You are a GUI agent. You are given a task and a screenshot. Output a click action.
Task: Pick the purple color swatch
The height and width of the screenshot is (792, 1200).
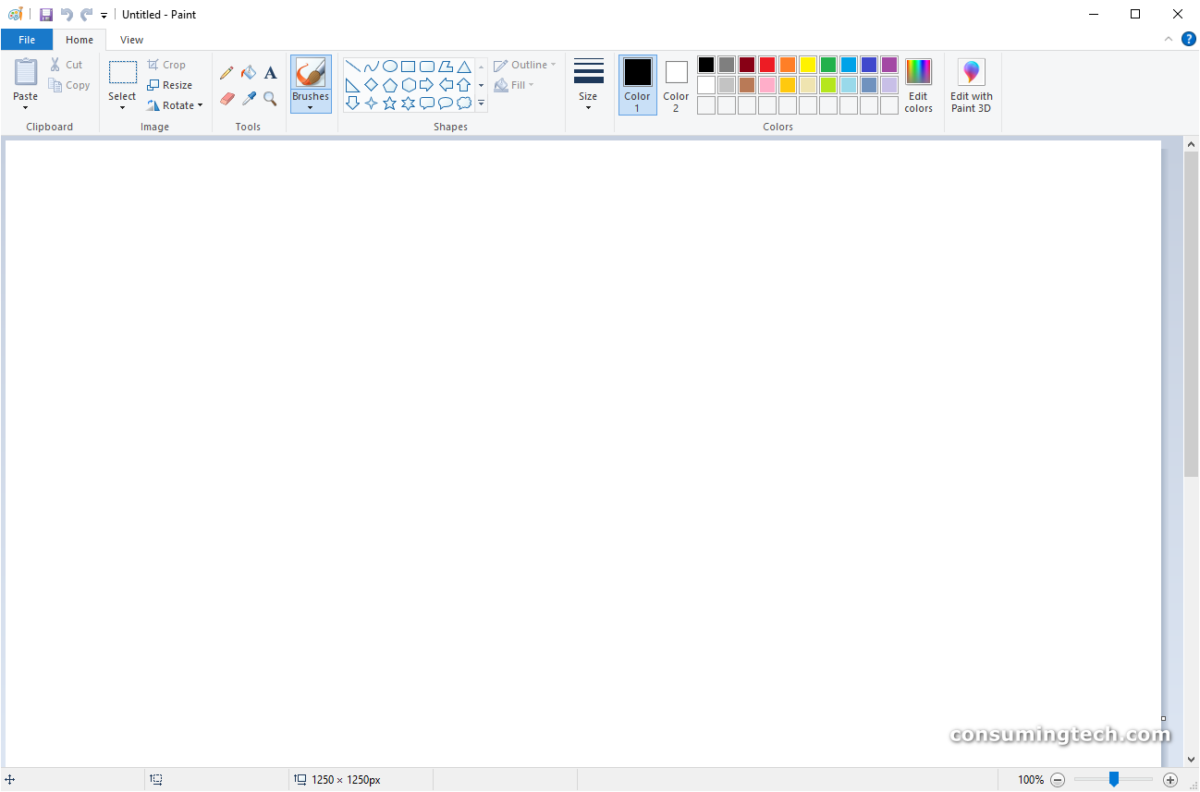(889, 65)
